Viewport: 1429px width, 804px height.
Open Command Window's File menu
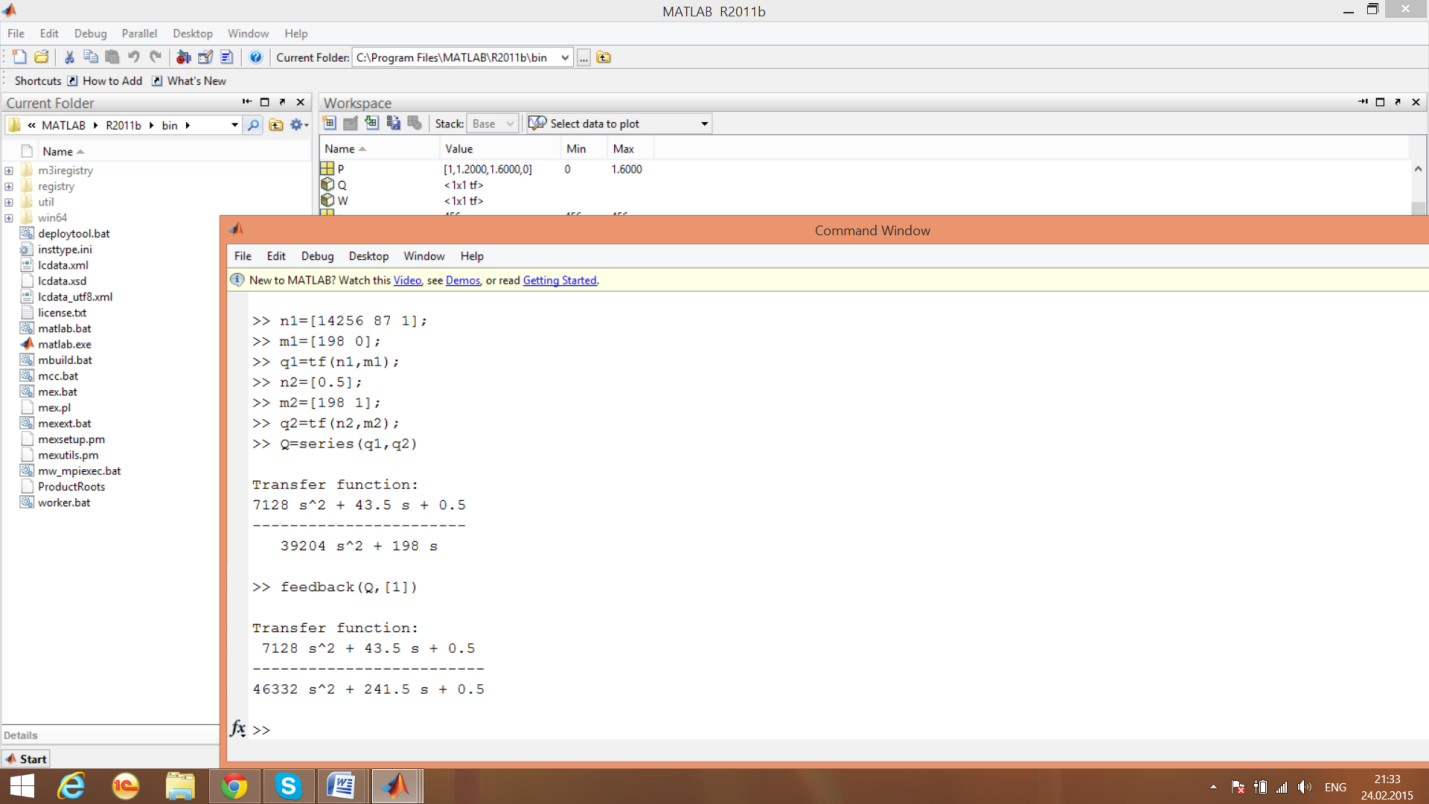point(243,256)
